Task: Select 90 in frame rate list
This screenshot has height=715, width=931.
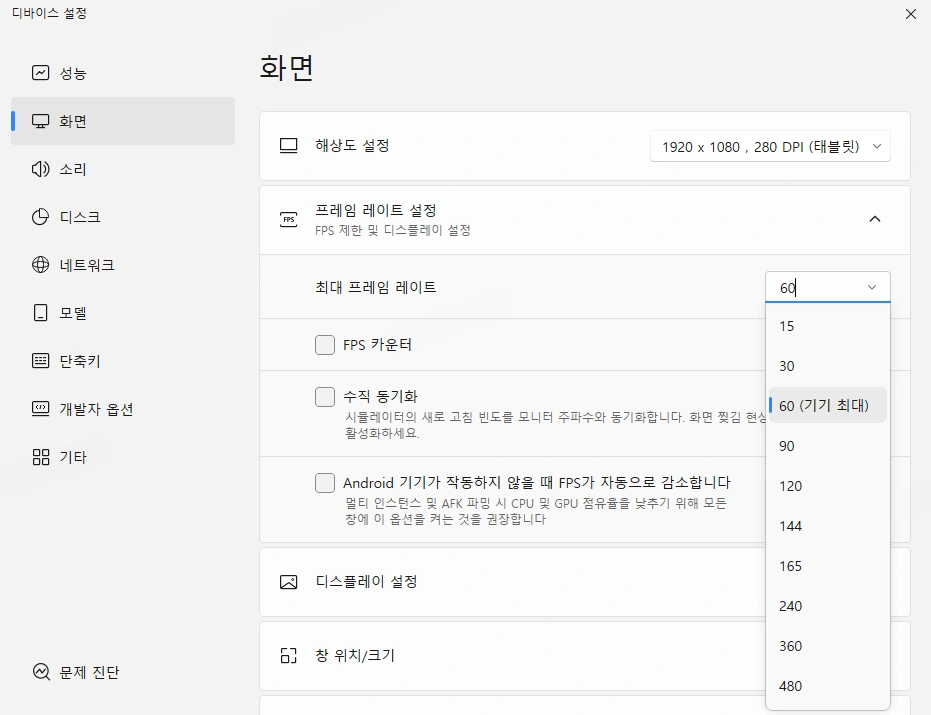Action: click(828, 446)
